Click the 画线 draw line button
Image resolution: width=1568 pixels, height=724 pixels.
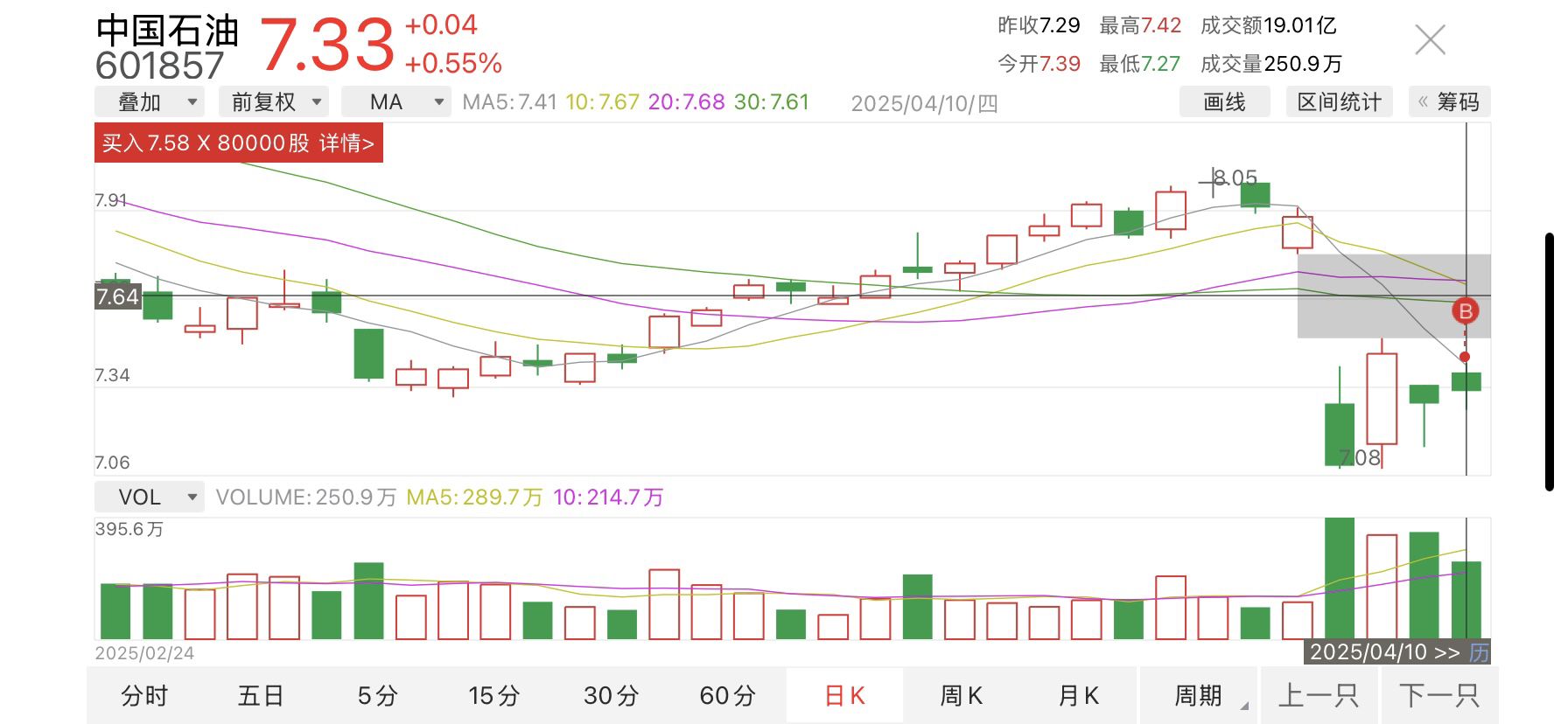coord(1224,102)
